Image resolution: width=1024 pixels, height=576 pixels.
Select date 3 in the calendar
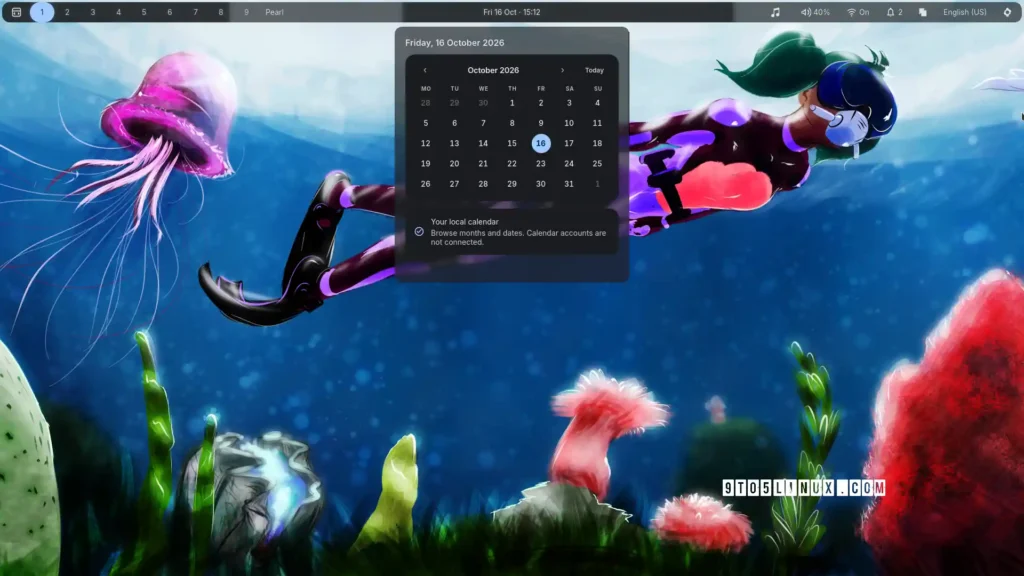[x=569, y=103]
